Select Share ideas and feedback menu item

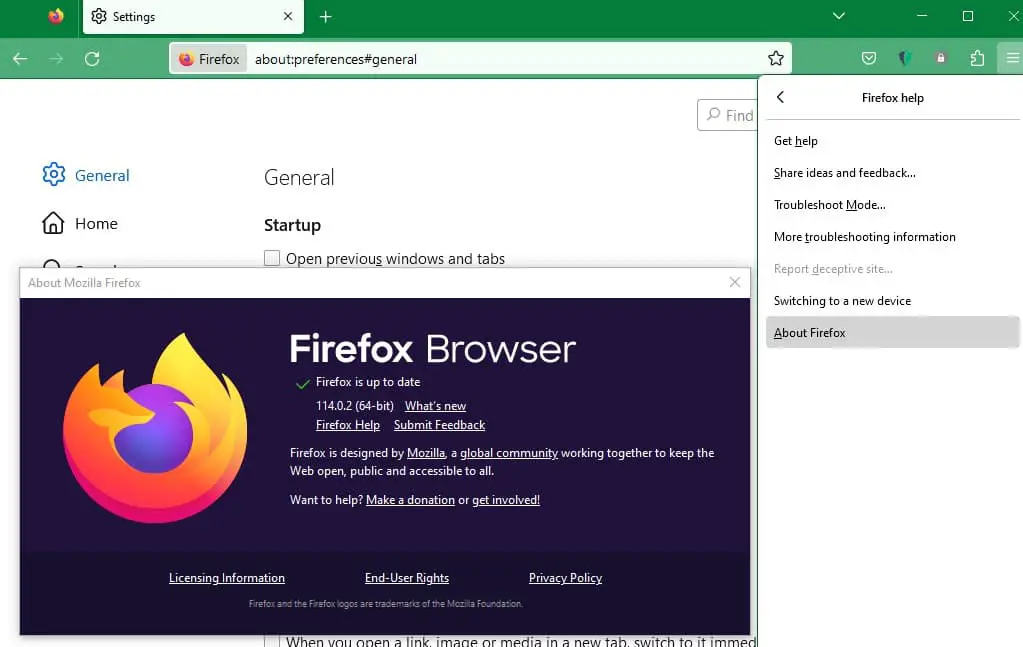coord(892,173)
